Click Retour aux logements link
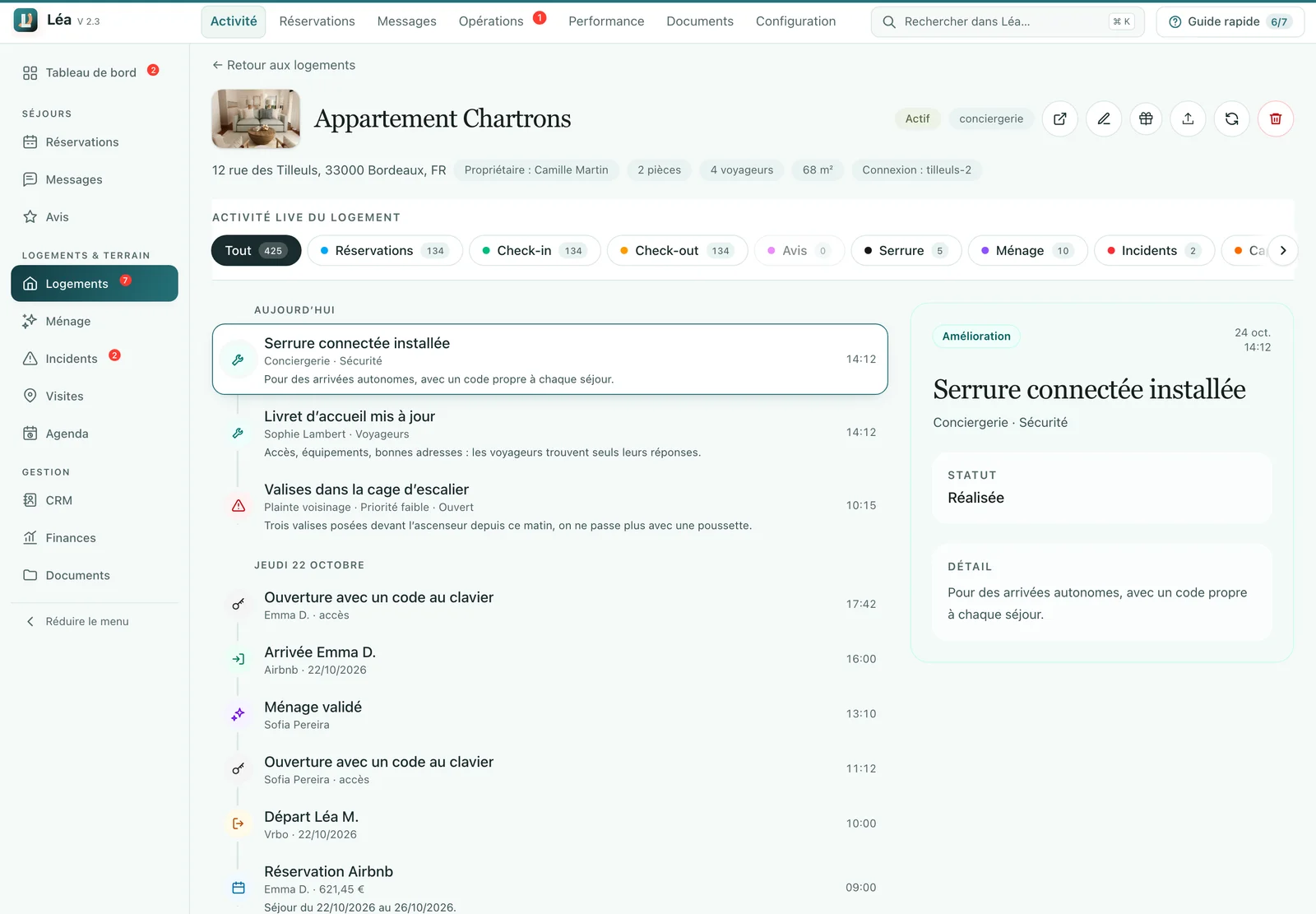 [x=284, y=65]
